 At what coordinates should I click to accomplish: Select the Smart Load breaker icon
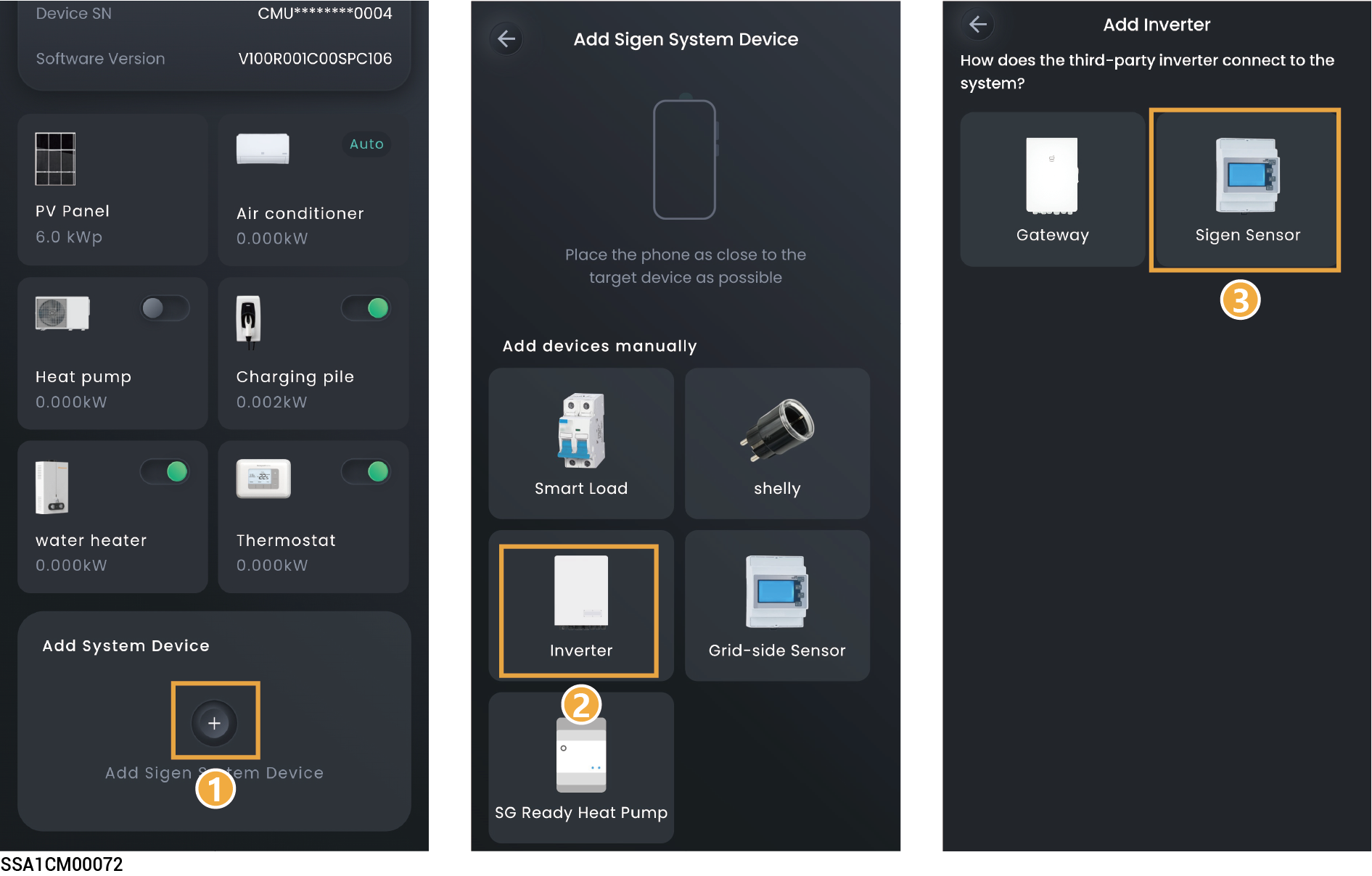click(x=581, y=431)
